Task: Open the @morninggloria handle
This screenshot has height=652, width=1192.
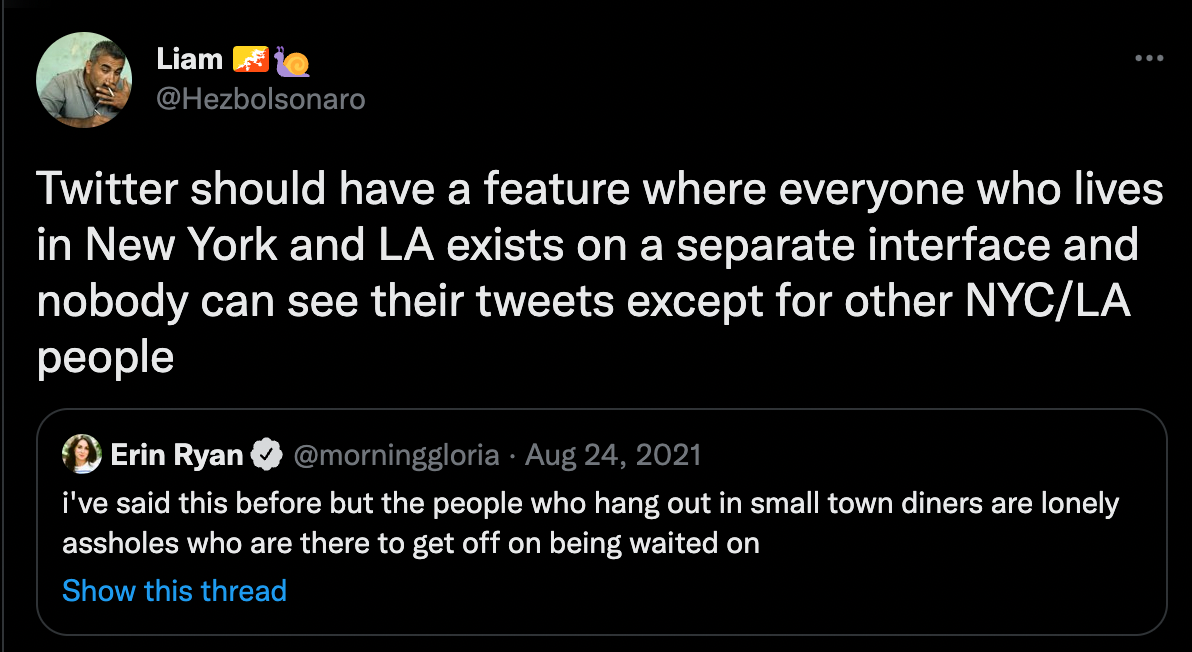Action: [396, 456]
